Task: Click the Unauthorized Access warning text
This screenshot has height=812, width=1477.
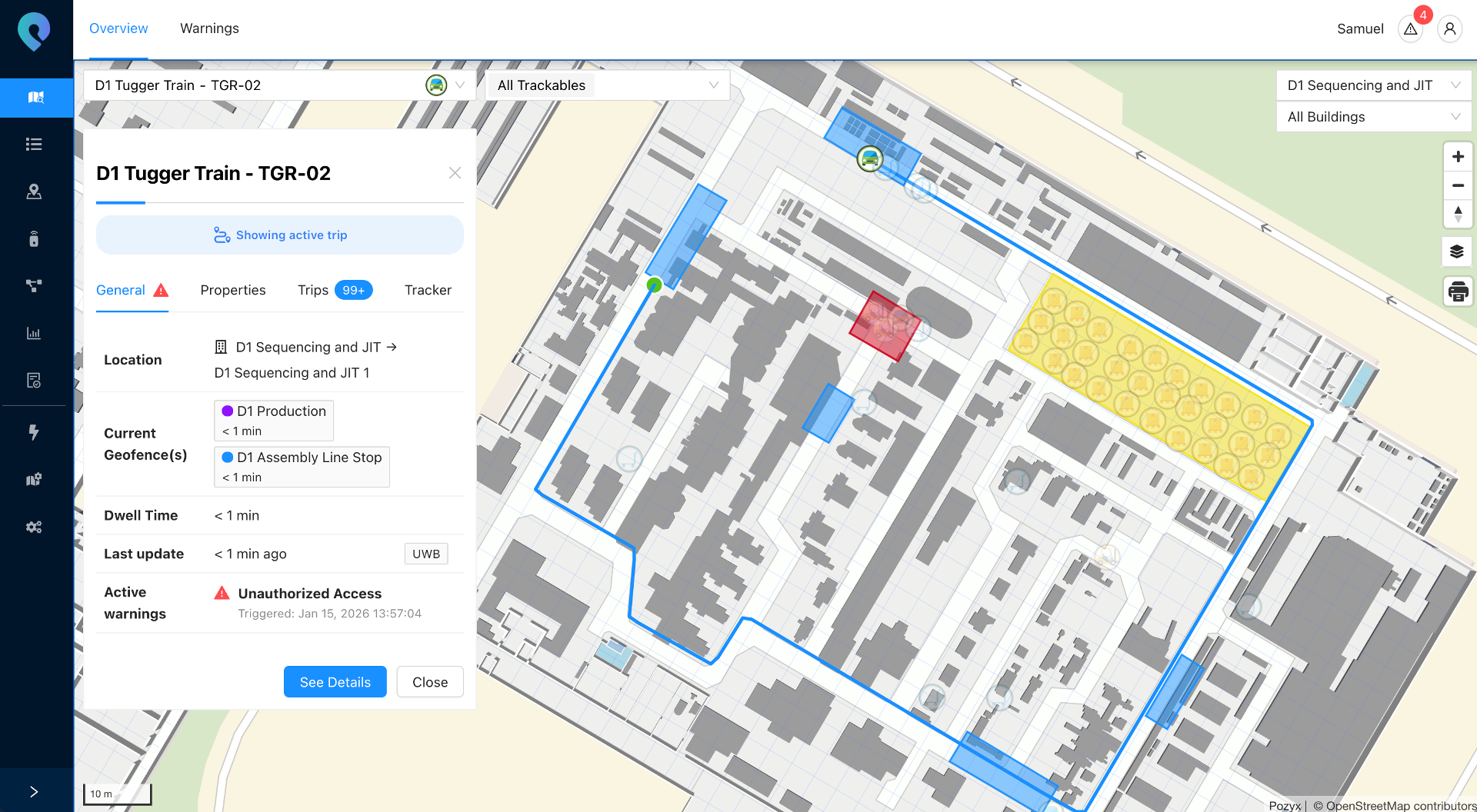Action: click(x=310, y=593)
